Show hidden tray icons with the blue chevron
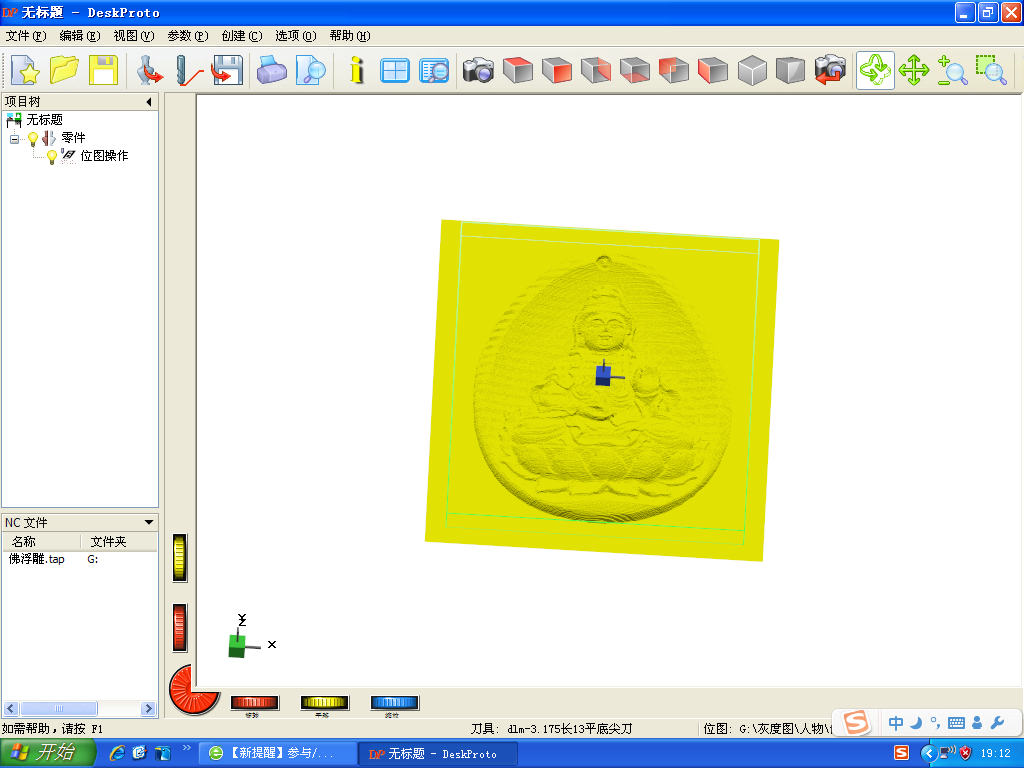Image resolution: width=1024 pixels, height=768 pixels. [x=929, y=754]
